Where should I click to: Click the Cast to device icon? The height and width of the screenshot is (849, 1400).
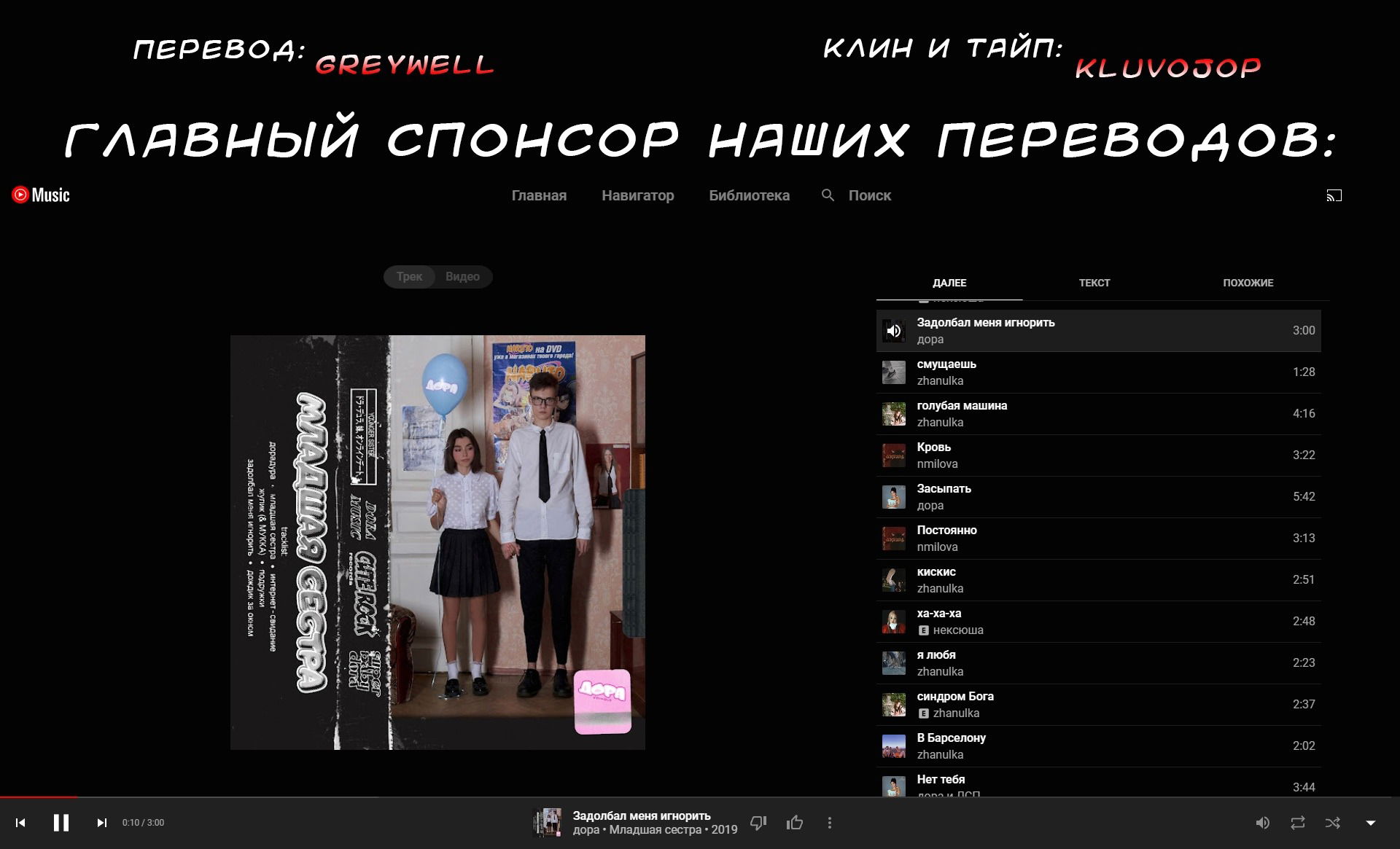coord(1334,195)
